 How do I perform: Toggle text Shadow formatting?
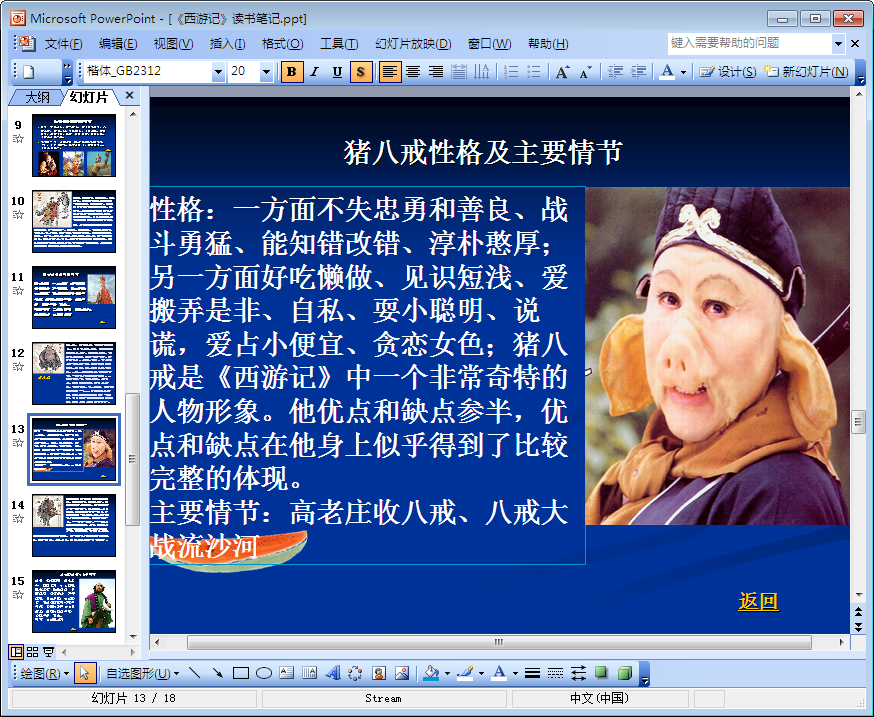coord(361,71)
